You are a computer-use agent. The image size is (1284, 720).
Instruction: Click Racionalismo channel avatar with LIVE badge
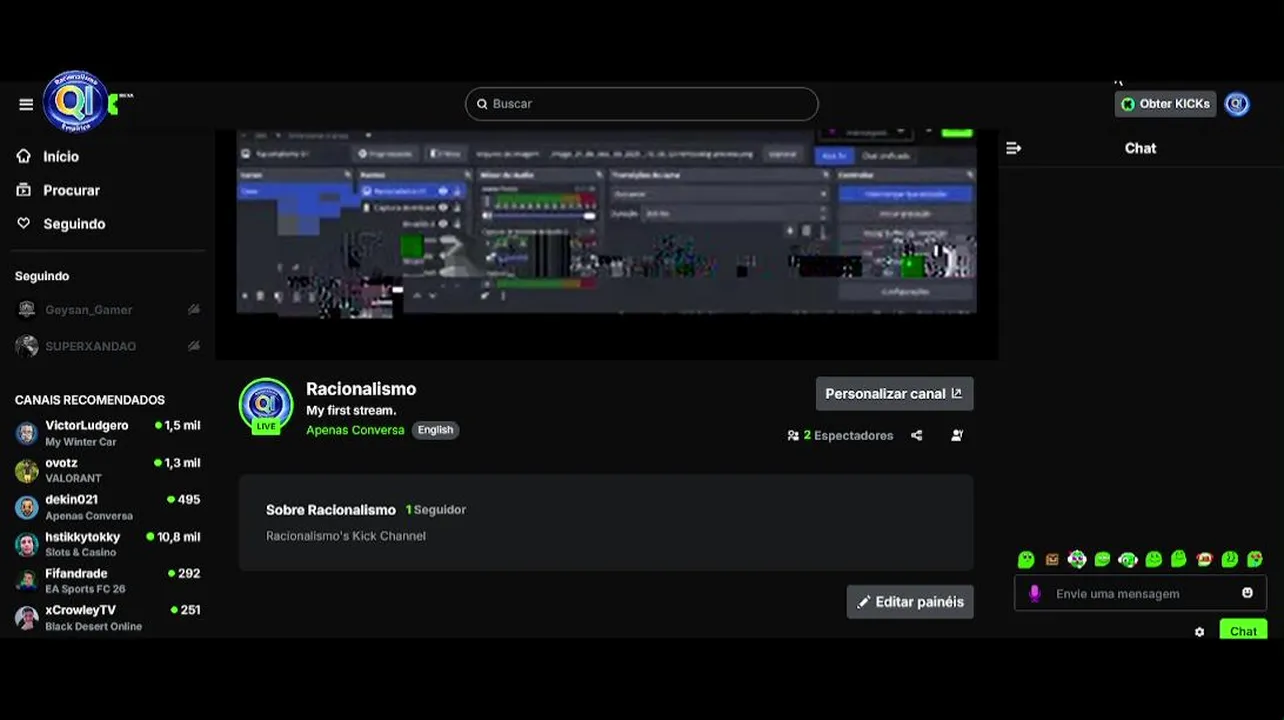pyautogui.click(x=266, y=406)
